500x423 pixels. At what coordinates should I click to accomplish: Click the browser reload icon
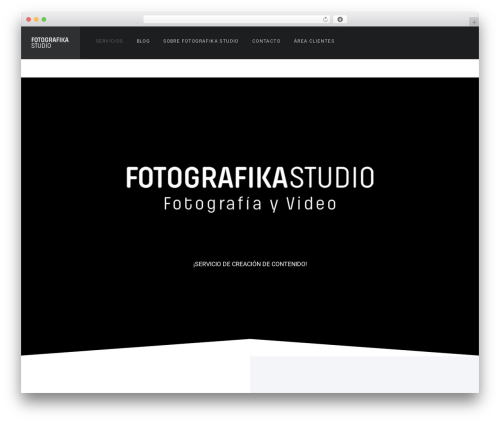coord(325,19)
